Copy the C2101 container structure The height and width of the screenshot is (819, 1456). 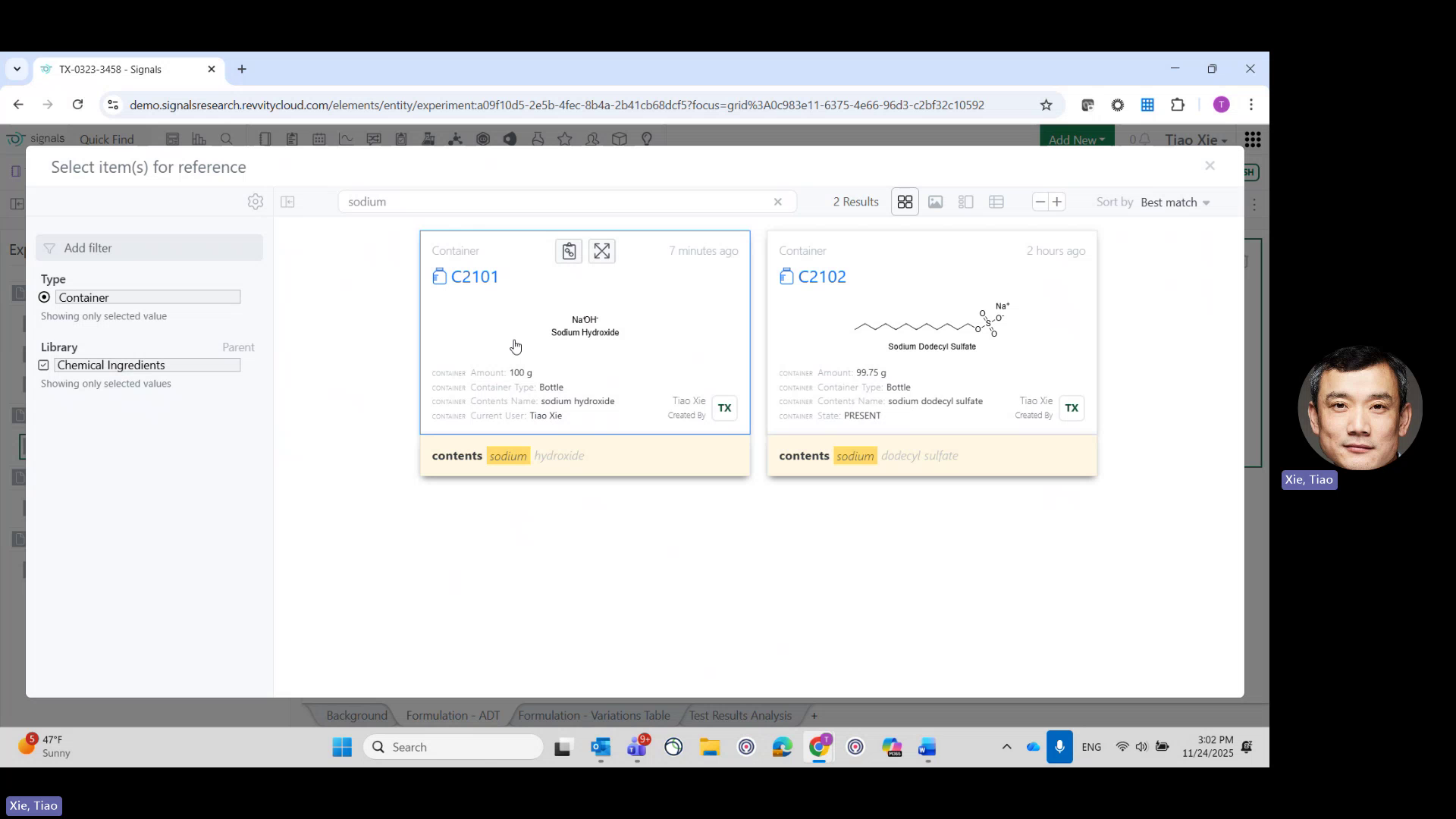point(569,250)
